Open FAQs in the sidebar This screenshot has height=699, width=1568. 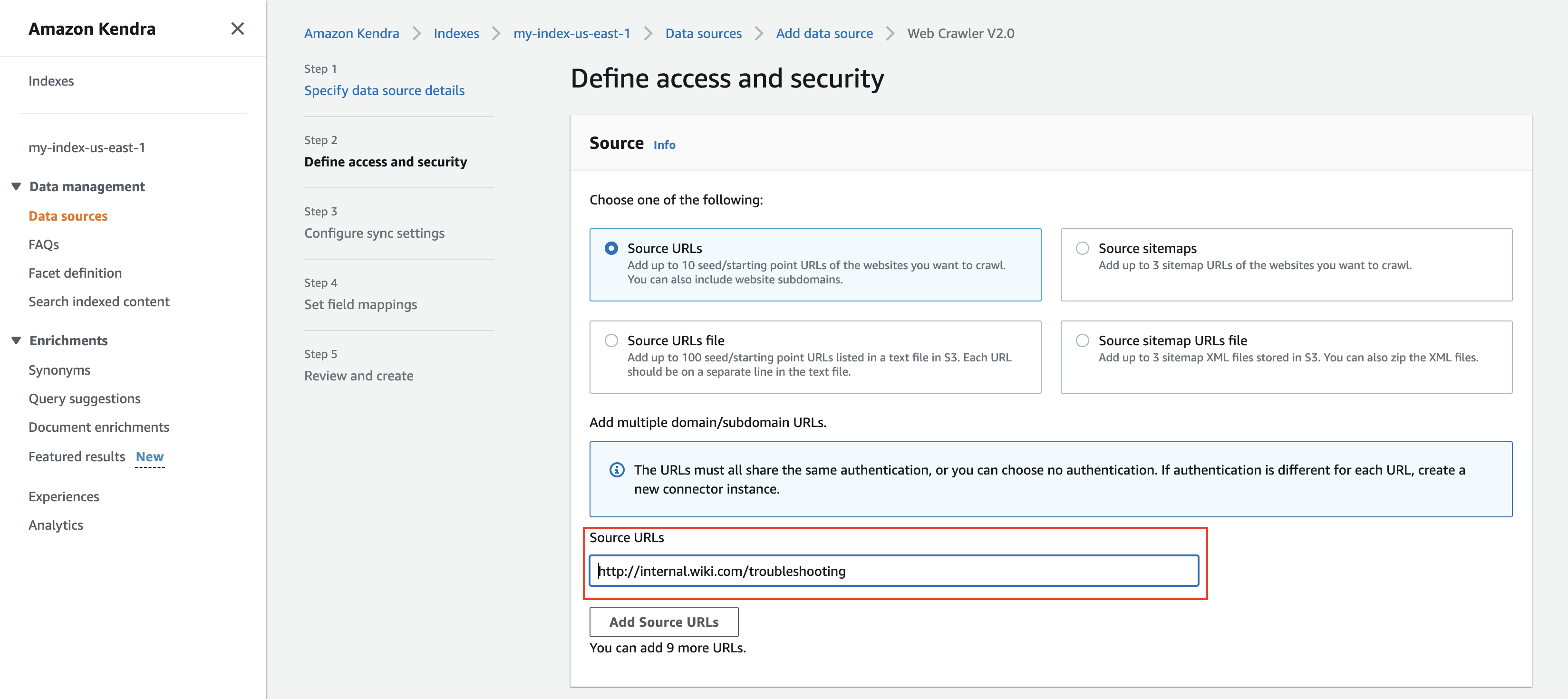tap(44, 244)
